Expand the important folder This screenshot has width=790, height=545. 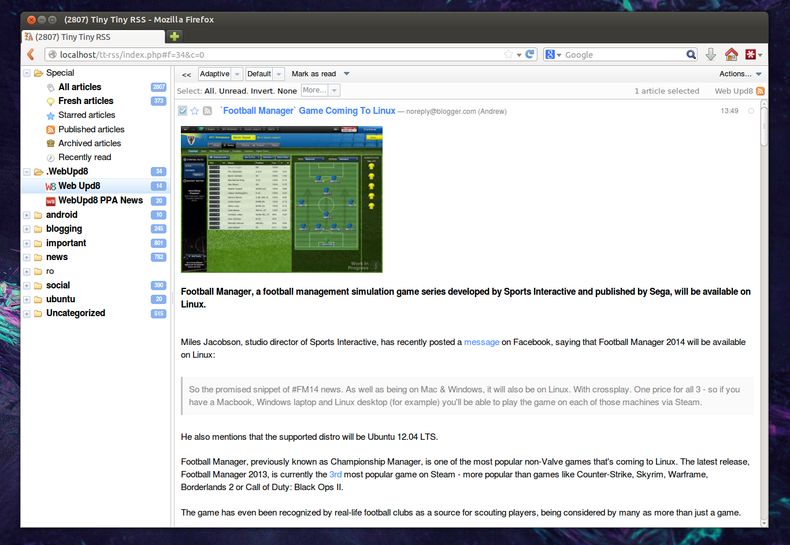[27, 243]
